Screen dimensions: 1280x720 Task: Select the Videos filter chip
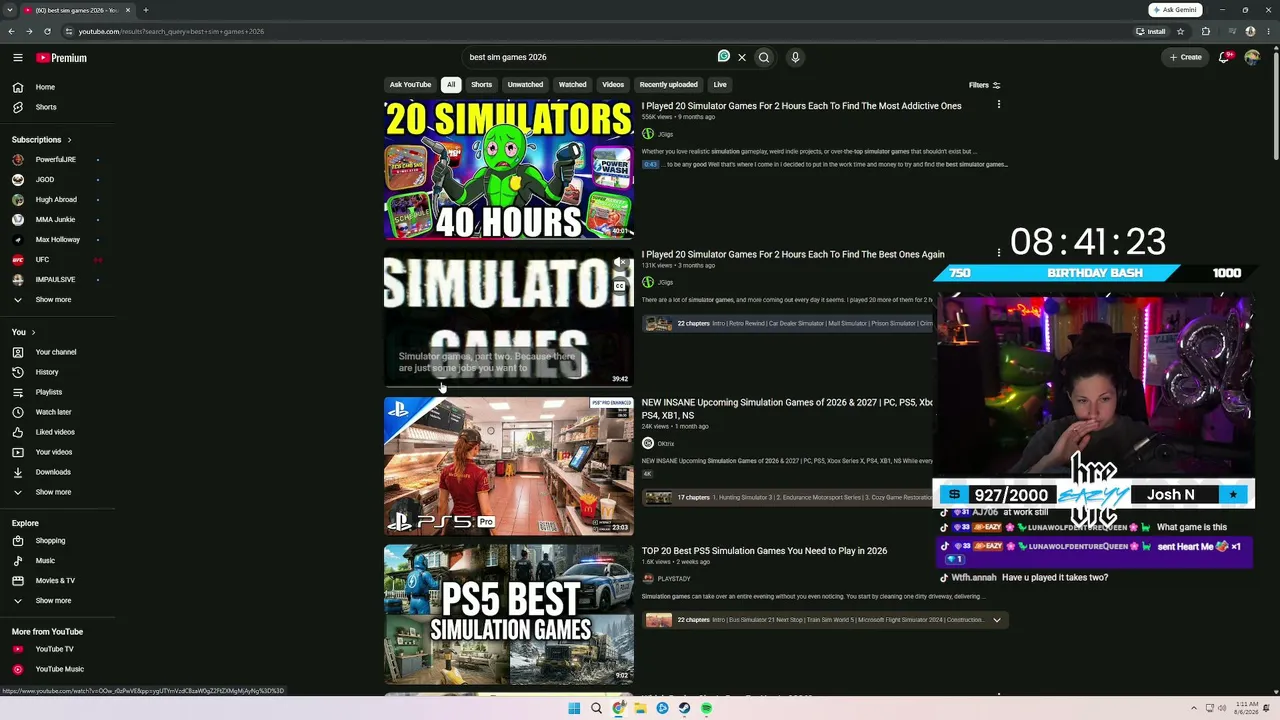613,85
